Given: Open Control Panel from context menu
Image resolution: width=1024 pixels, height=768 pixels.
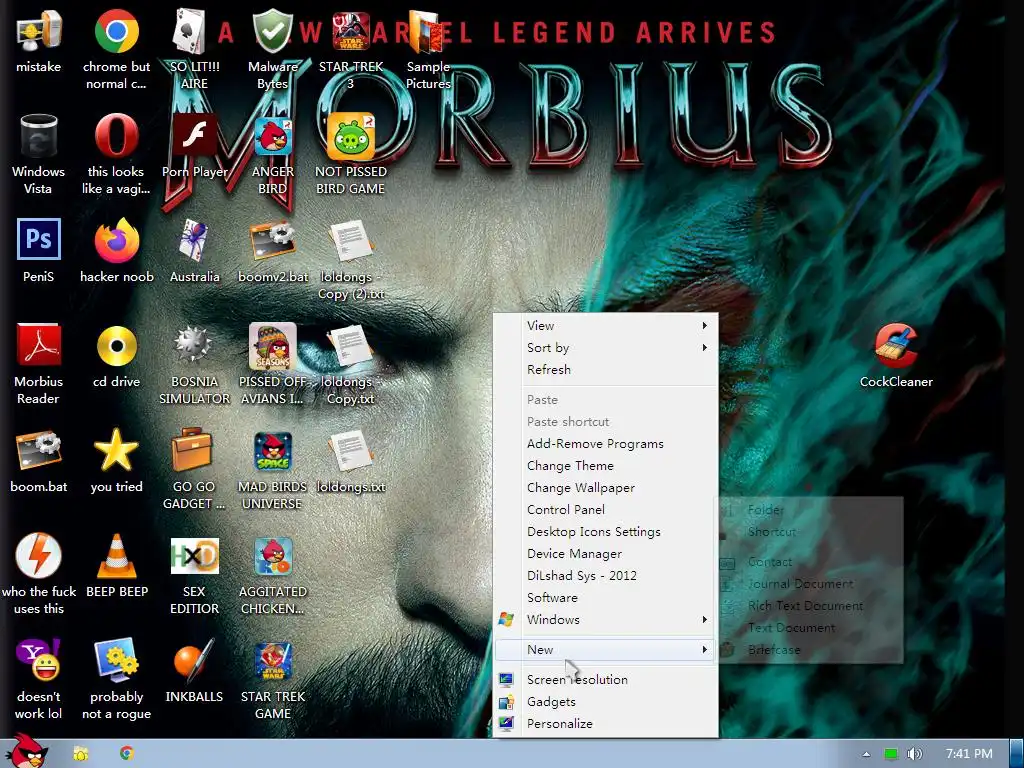Looking at the screenshot, I should 605,509.
